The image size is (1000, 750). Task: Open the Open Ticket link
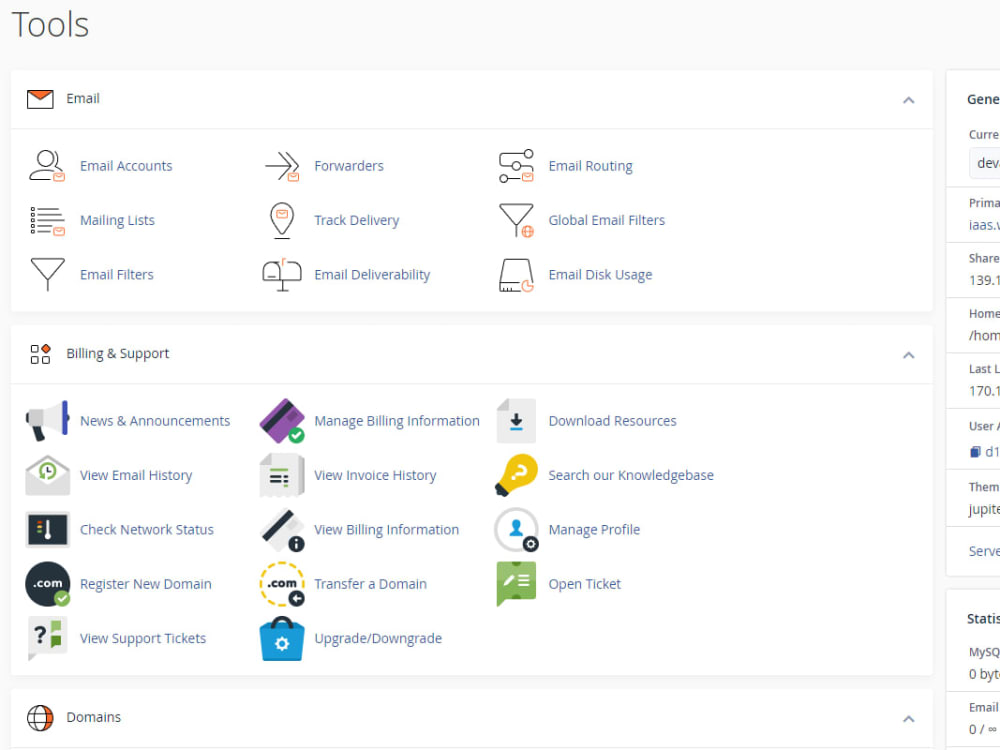584,584
